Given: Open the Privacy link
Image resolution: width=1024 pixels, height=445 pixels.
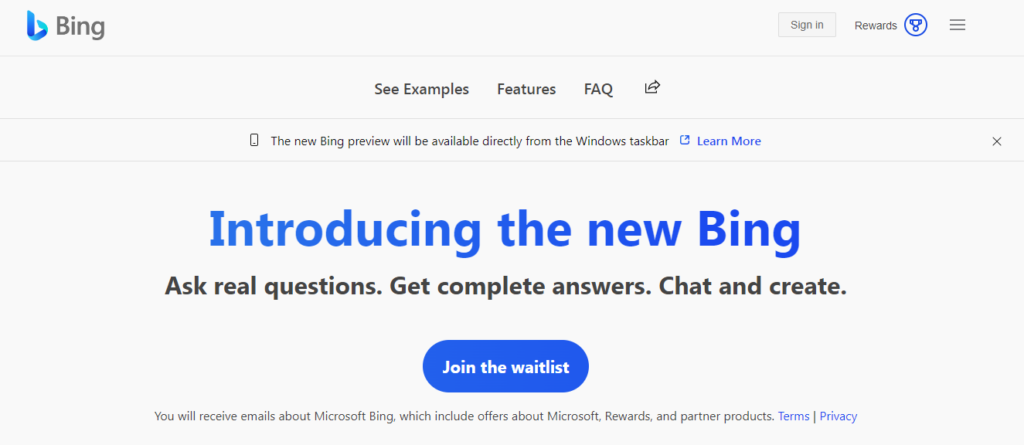Looking at the screenshot, I should (x=838, y=416).
